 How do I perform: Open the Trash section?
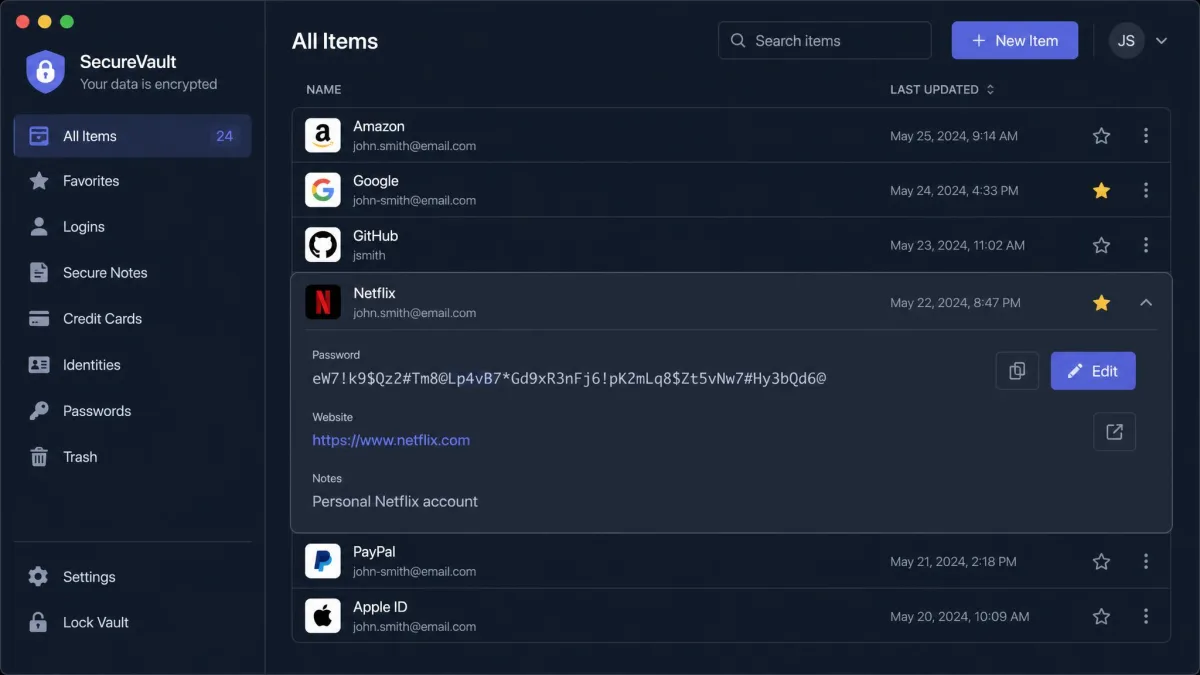[x=132, y=457]
